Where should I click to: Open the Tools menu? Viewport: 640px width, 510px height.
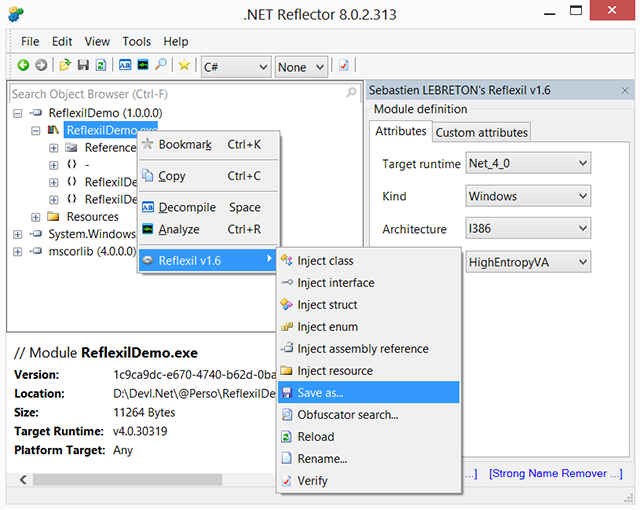[x=136, y=42]
